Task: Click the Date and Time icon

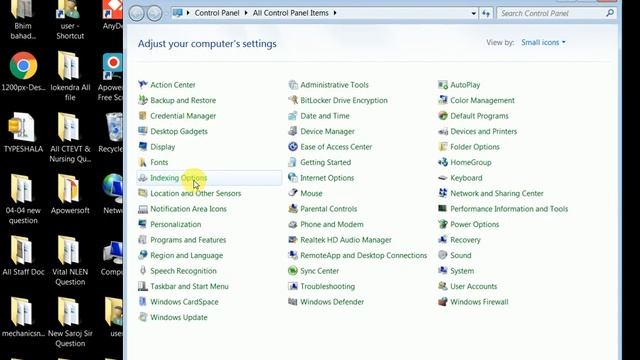Action: tap(293, 116)
